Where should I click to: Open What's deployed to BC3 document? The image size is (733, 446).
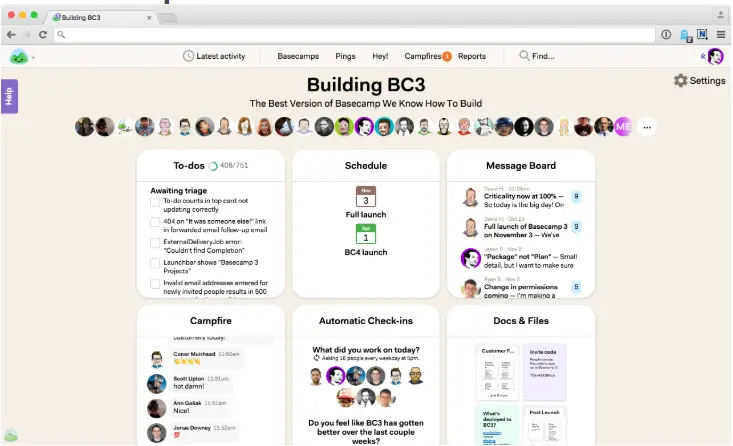(497, 425)
